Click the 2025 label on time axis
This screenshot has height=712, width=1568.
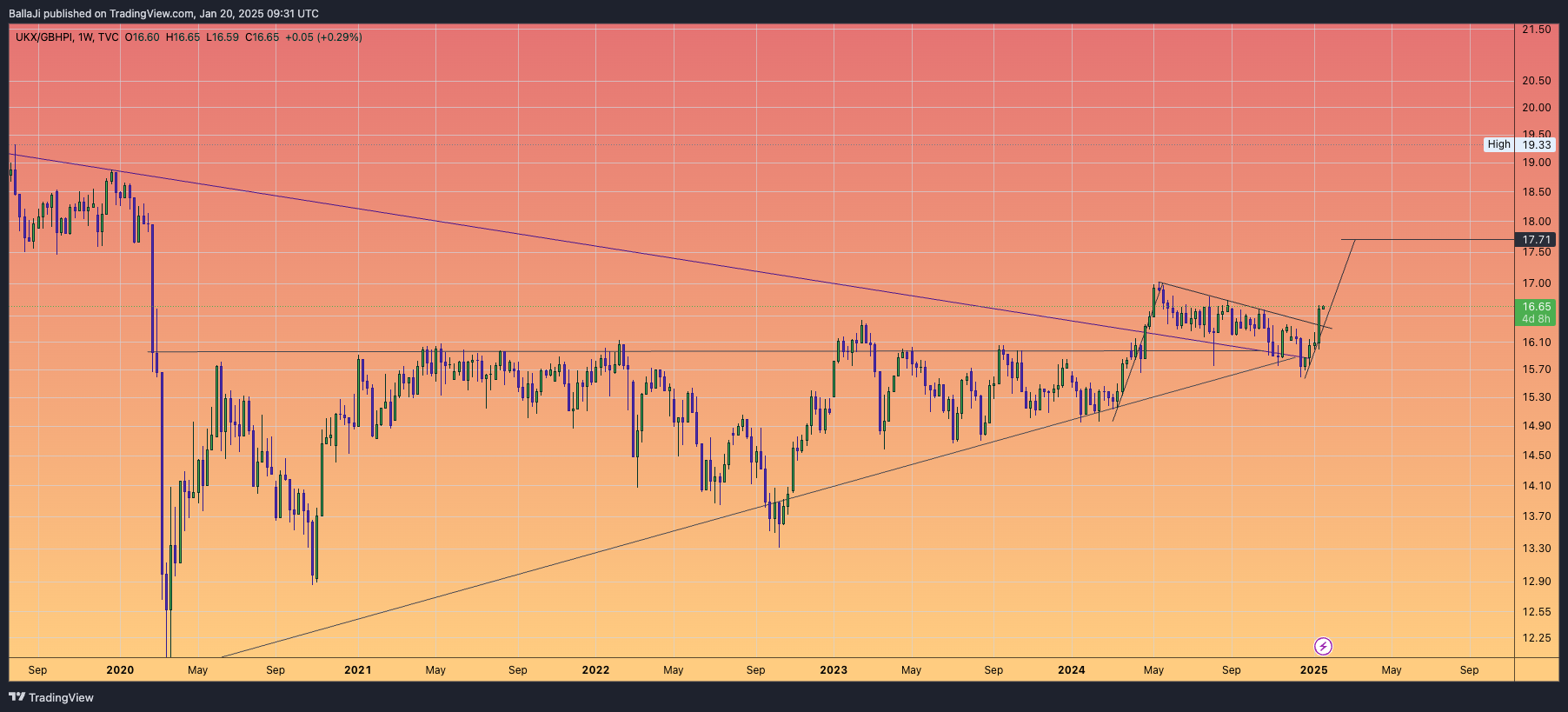pyautogui.click(x=1313, y=670)
